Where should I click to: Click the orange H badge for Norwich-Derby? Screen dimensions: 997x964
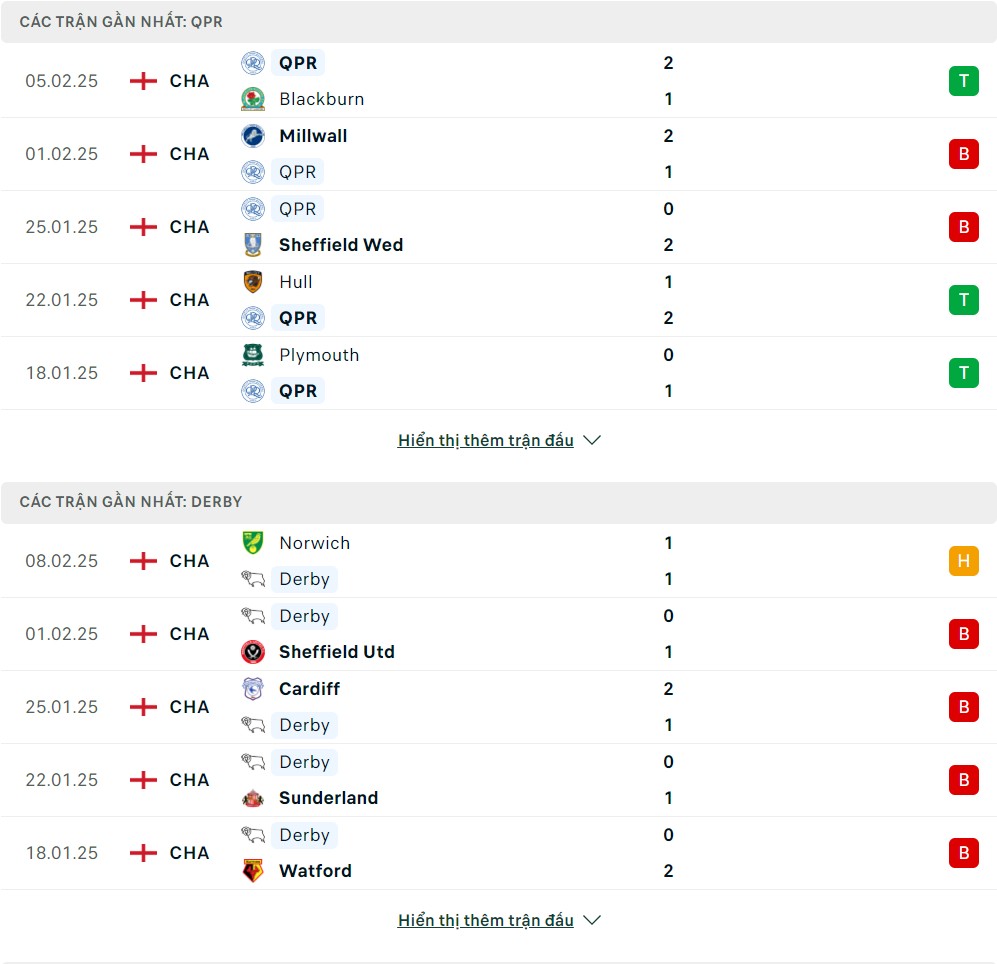[964, 561]
